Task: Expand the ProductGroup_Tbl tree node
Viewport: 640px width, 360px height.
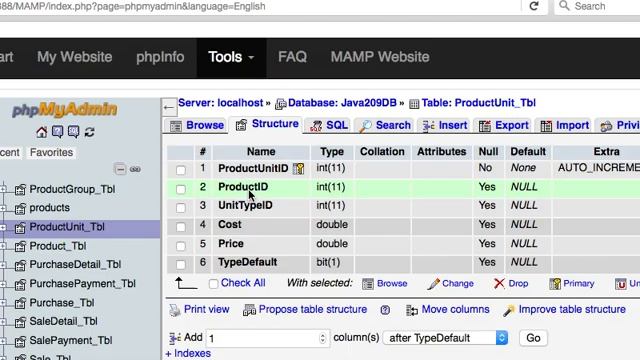Action: pyautogui.click(x=3, y=189)
